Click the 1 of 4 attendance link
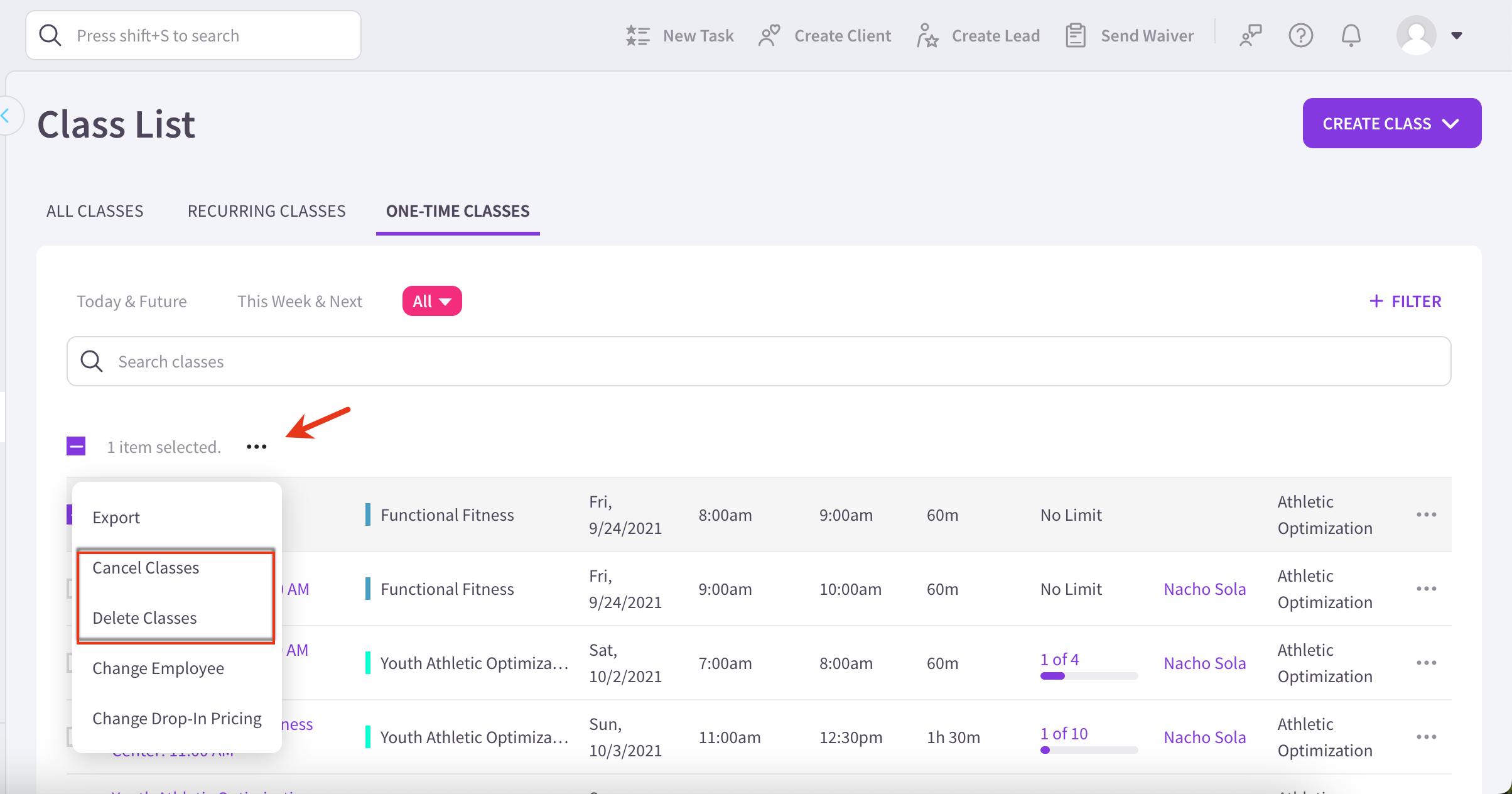Screen dimensions: 1512x794 pyautogui.click(x=1059, y=659)
